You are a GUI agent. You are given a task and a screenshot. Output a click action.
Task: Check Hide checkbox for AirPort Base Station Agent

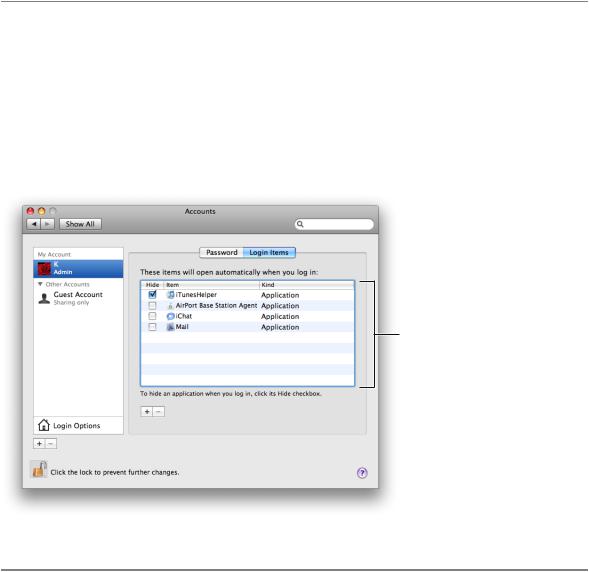pos(152,305)
